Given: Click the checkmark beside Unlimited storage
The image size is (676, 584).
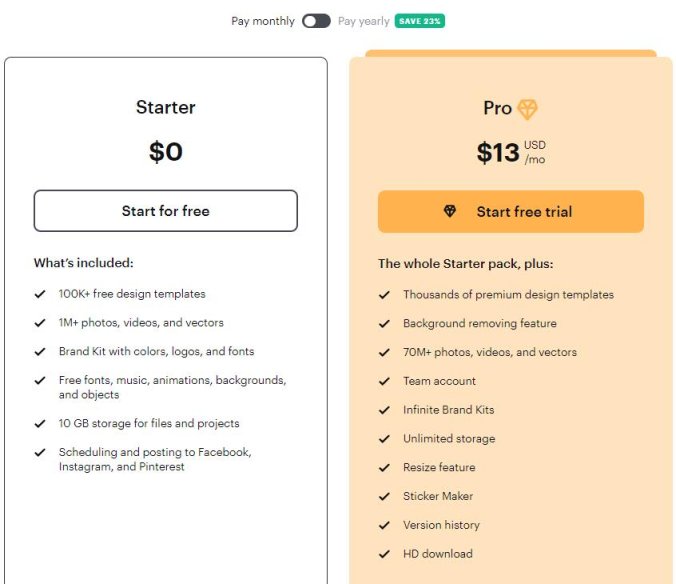Looking at the screenshot, I should [384, 439].
